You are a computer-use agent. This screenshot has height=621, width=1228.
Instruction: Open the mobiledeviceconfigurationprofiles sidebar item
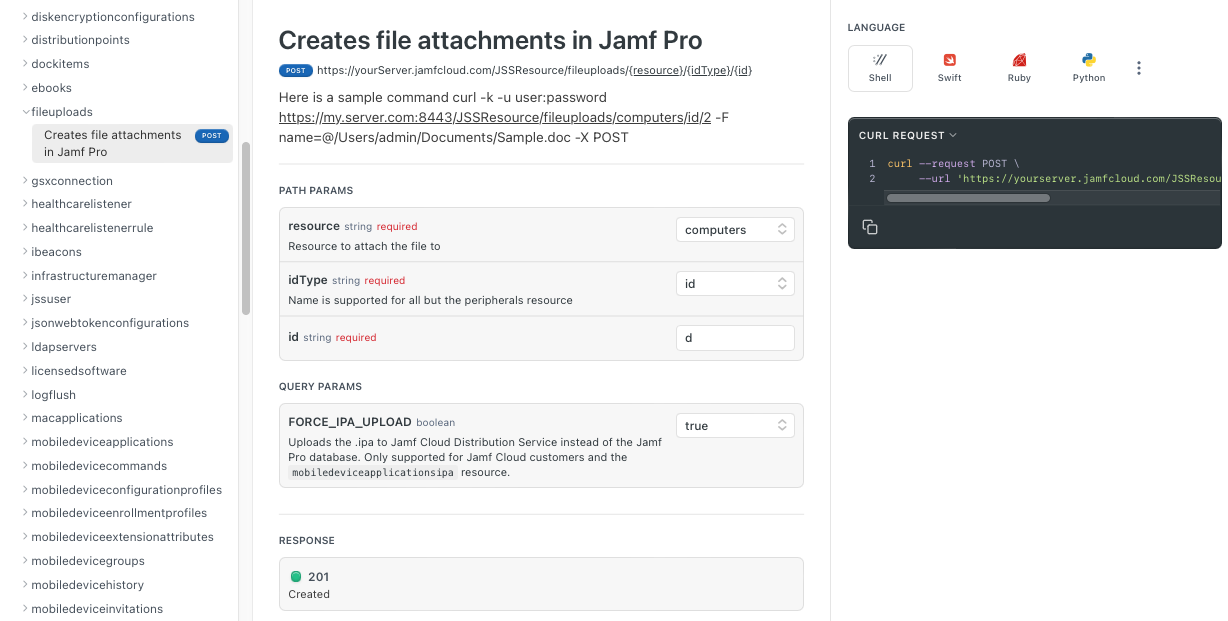(127, 490)
